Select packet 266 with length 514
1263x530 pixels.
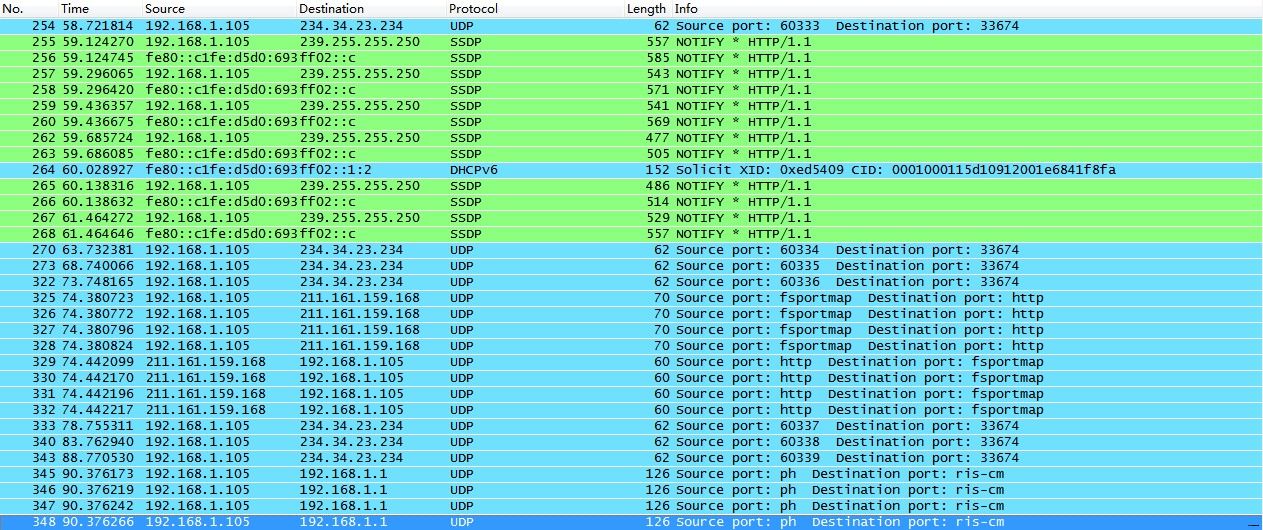point(631,202)
